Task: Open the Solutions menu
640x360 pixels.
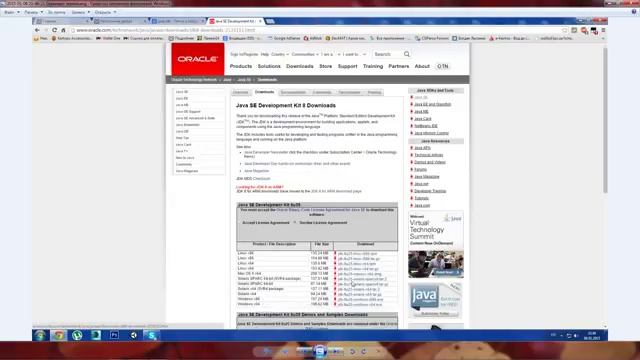Action: click(269, 66)
